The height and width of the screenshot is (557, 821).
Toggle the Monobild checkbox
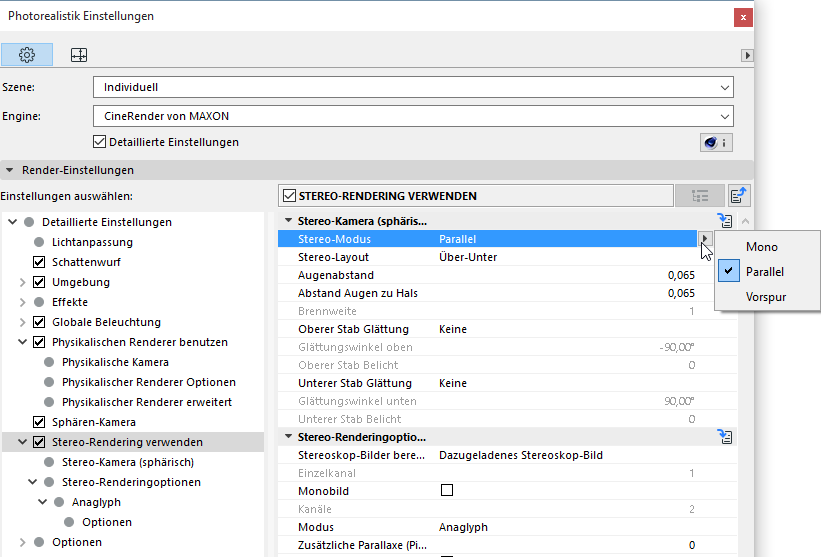point(447,490)
